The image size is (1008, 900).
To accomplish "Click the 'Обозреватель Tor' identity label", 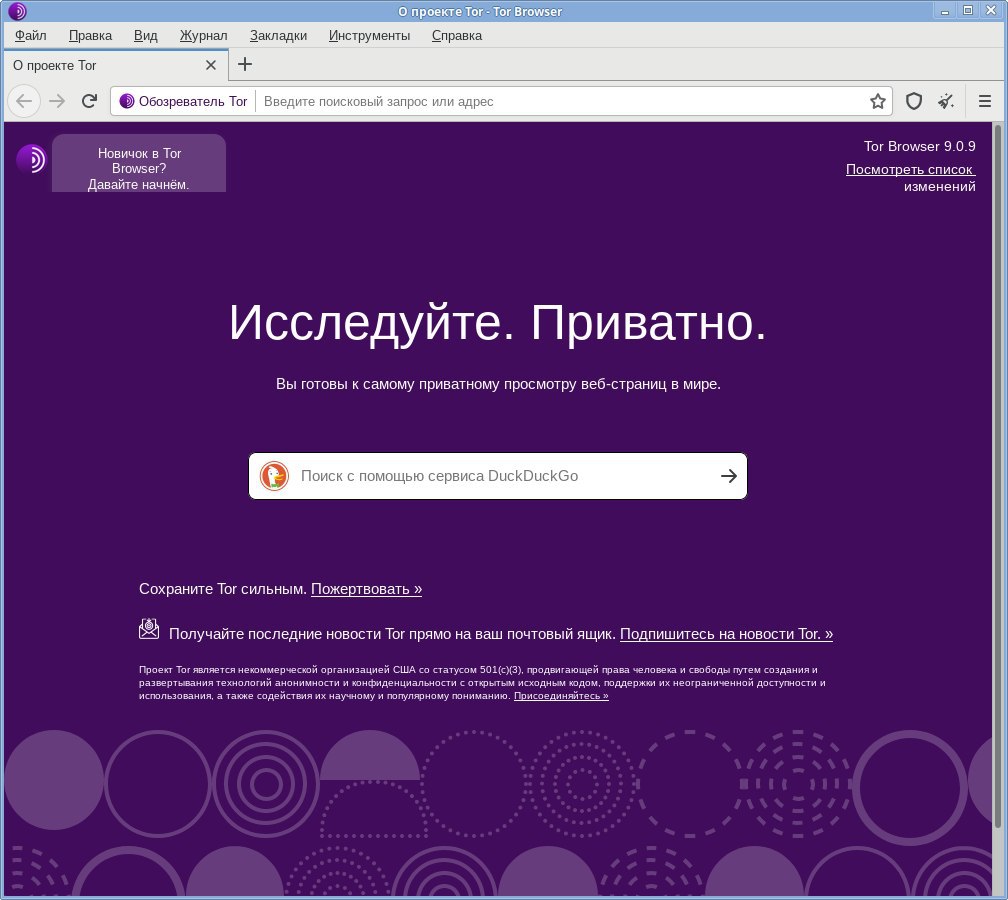I will tap(193, 101).
